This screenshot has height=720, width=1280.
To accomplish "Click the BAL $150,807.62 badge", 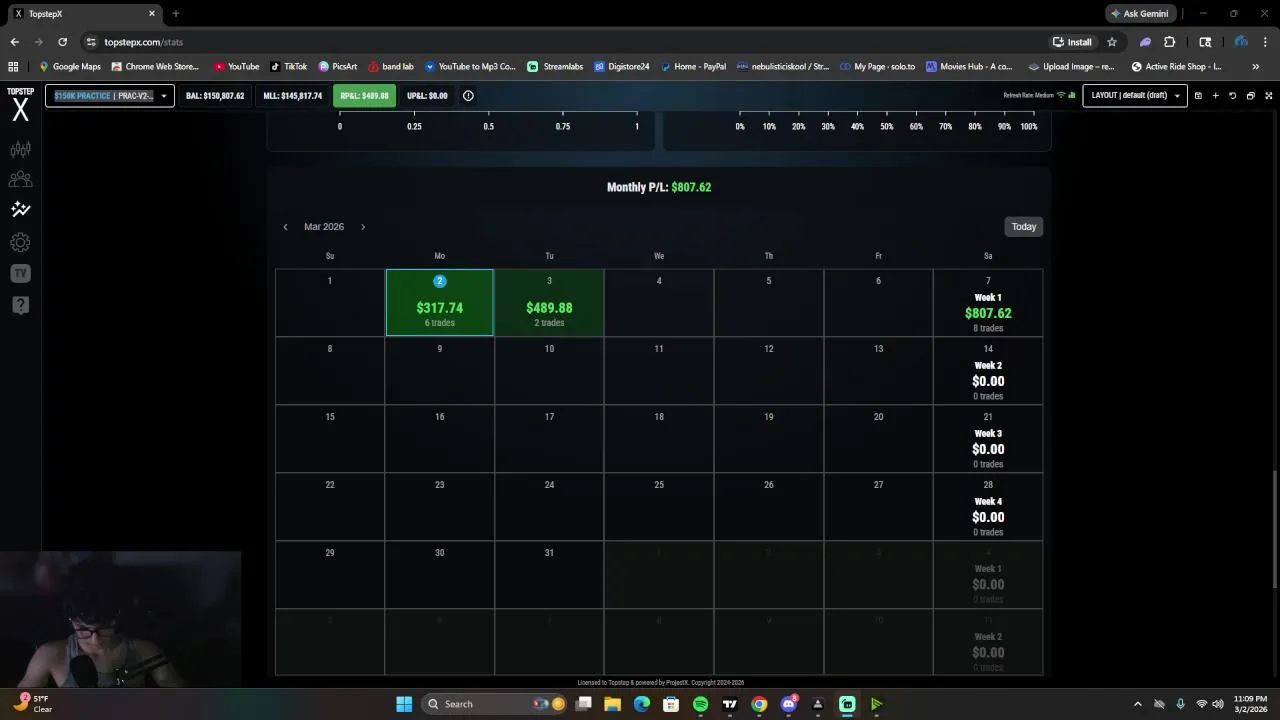I will [x=215, y=96].
